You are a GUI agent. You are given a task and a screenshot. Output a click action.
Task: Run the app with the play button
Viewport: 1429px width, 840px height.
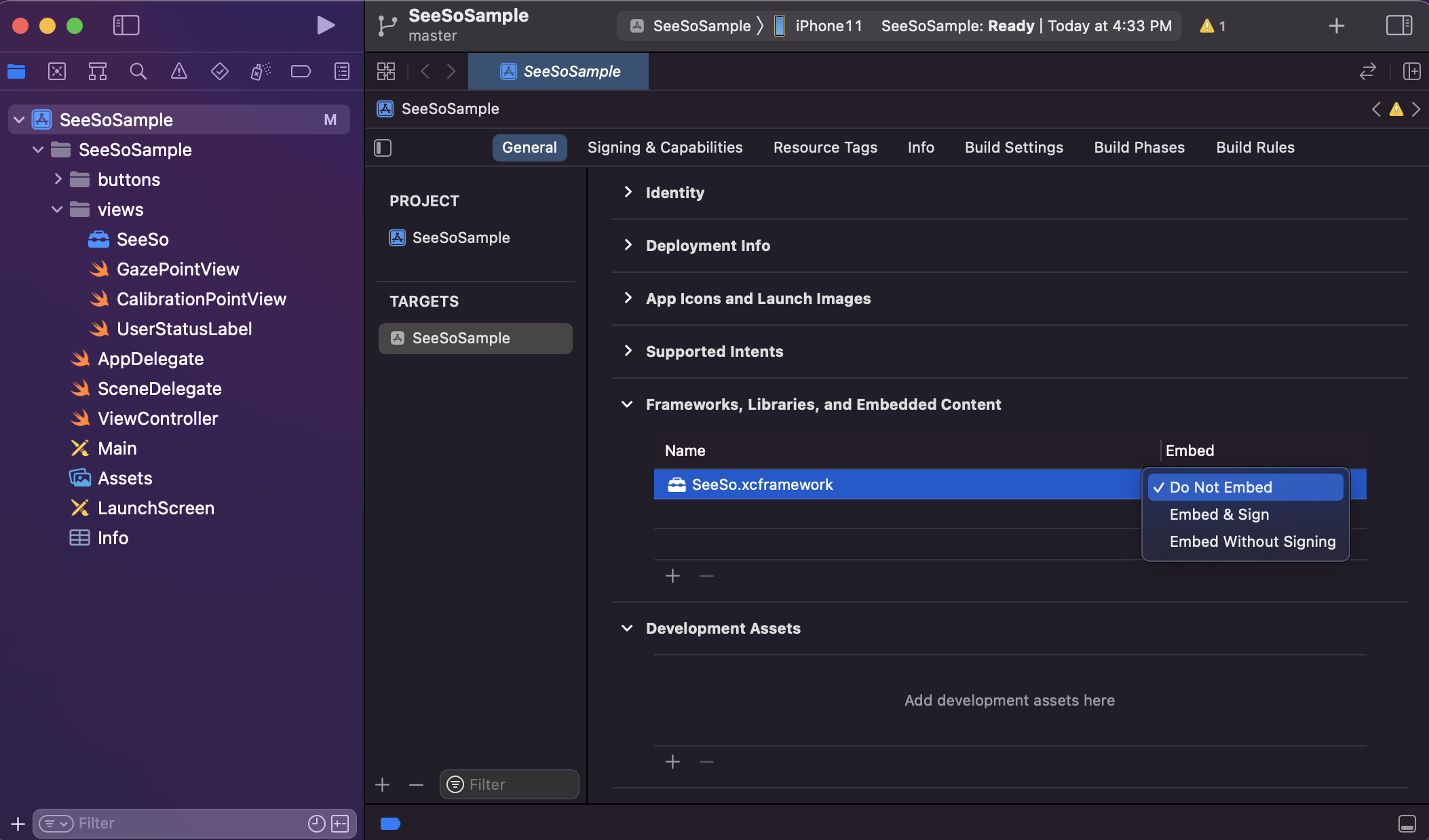pos(326,25)
